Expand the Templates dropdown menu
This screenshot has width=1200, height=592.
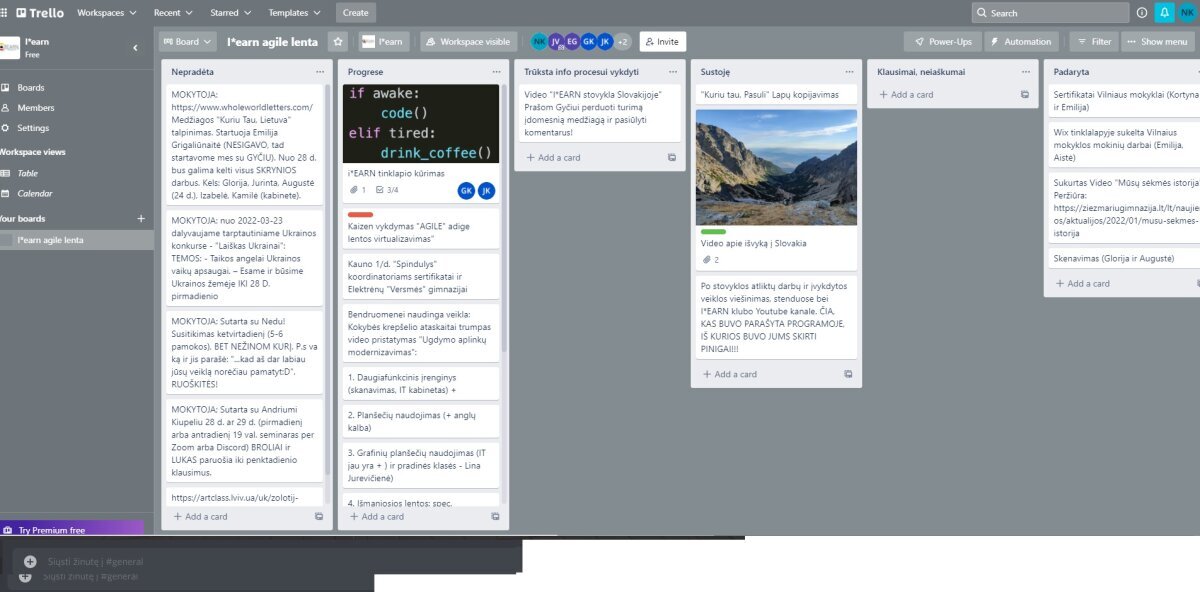pos(294,13)
